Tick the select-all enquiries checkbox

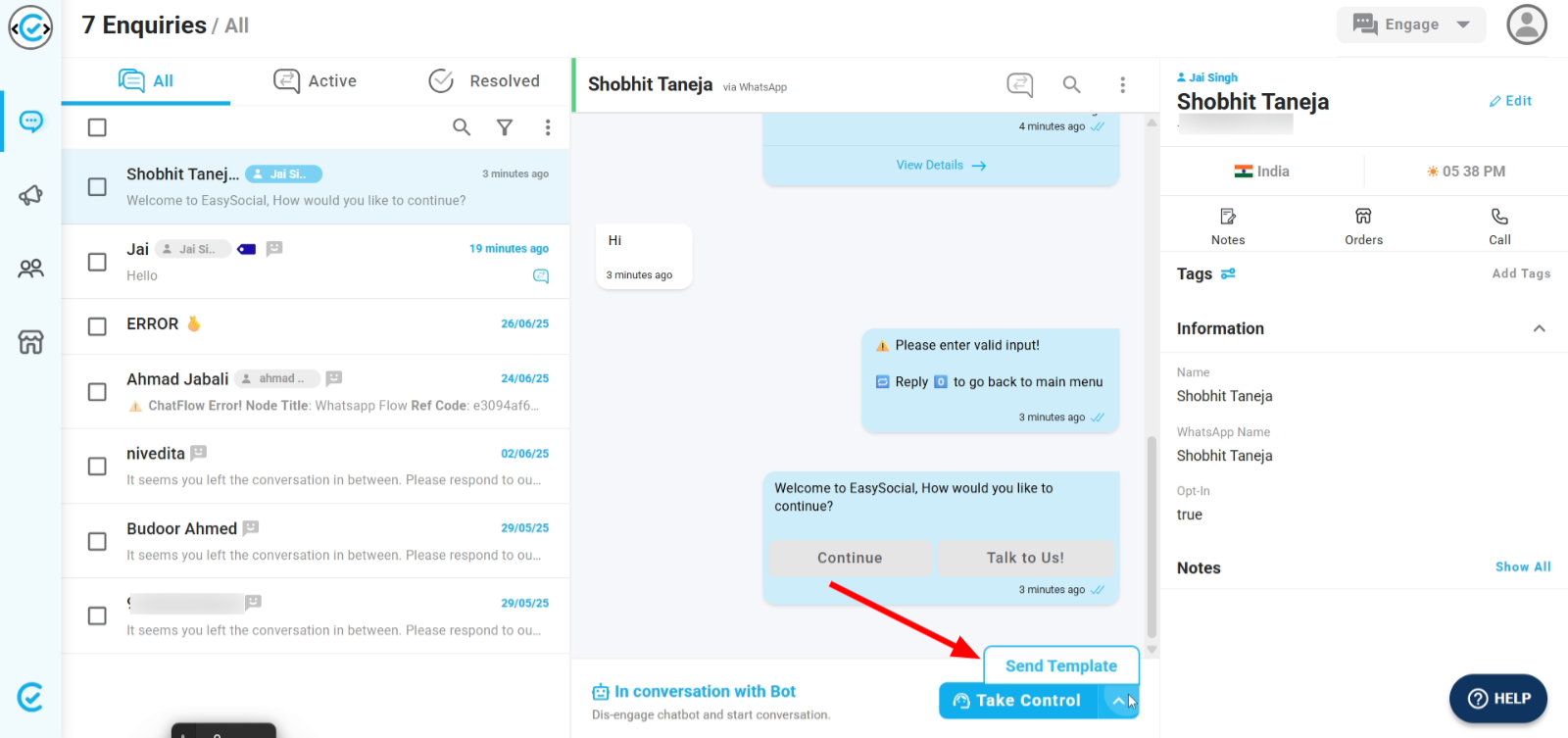[97, 127]
